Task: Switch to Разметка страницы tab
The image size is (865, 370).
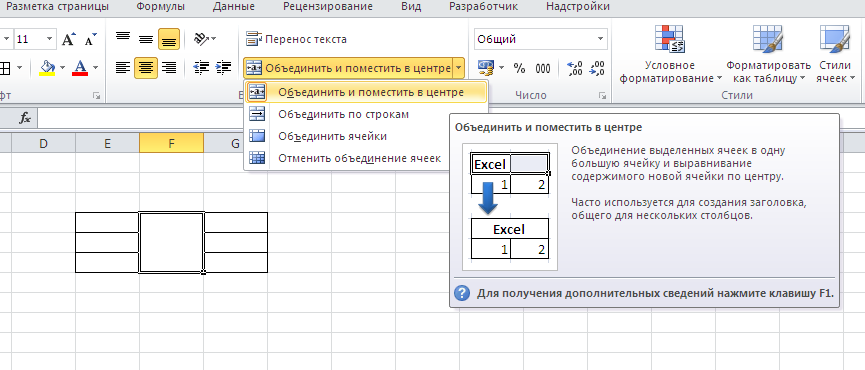Action: 57,7
